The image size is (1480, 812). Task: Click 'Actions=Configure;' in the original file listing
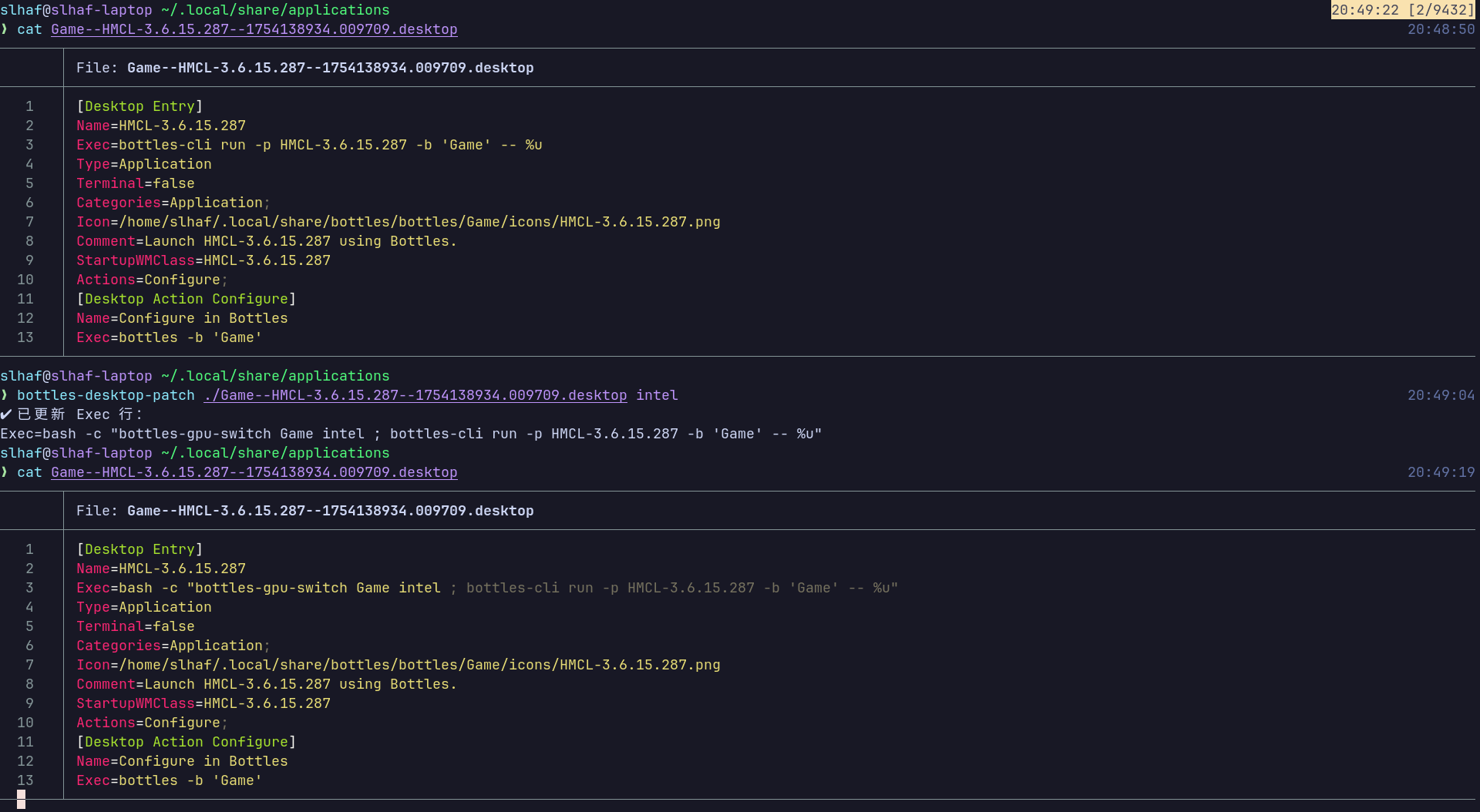tap(153, 280)
